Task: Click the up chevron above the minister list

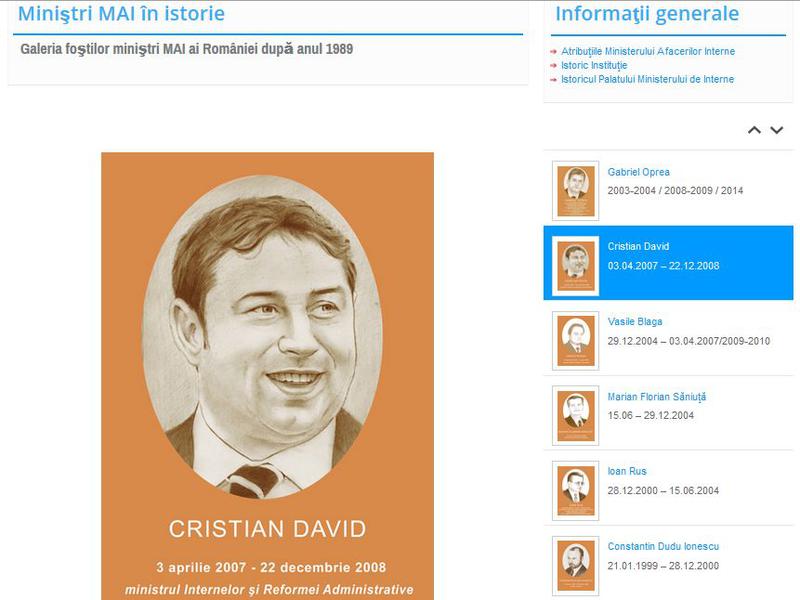Action: [754, 130]
